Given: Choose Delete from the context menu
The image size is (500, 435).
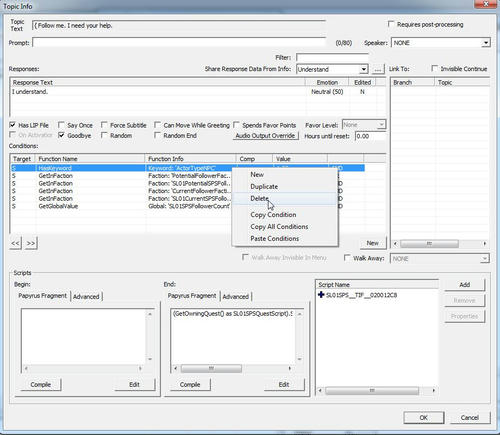Looking at the screenshot, I should point(259,199).
